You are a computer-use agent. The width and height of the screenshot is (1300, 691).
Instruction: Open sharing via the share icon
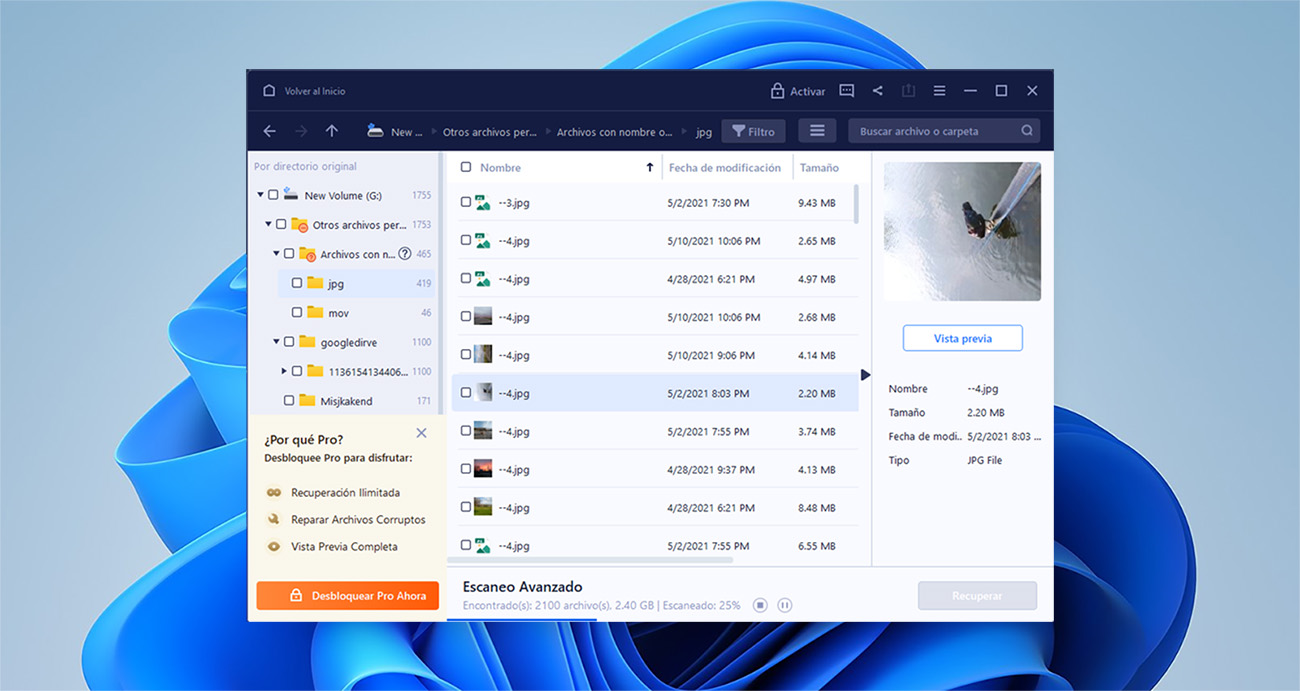tap(878, 90)
